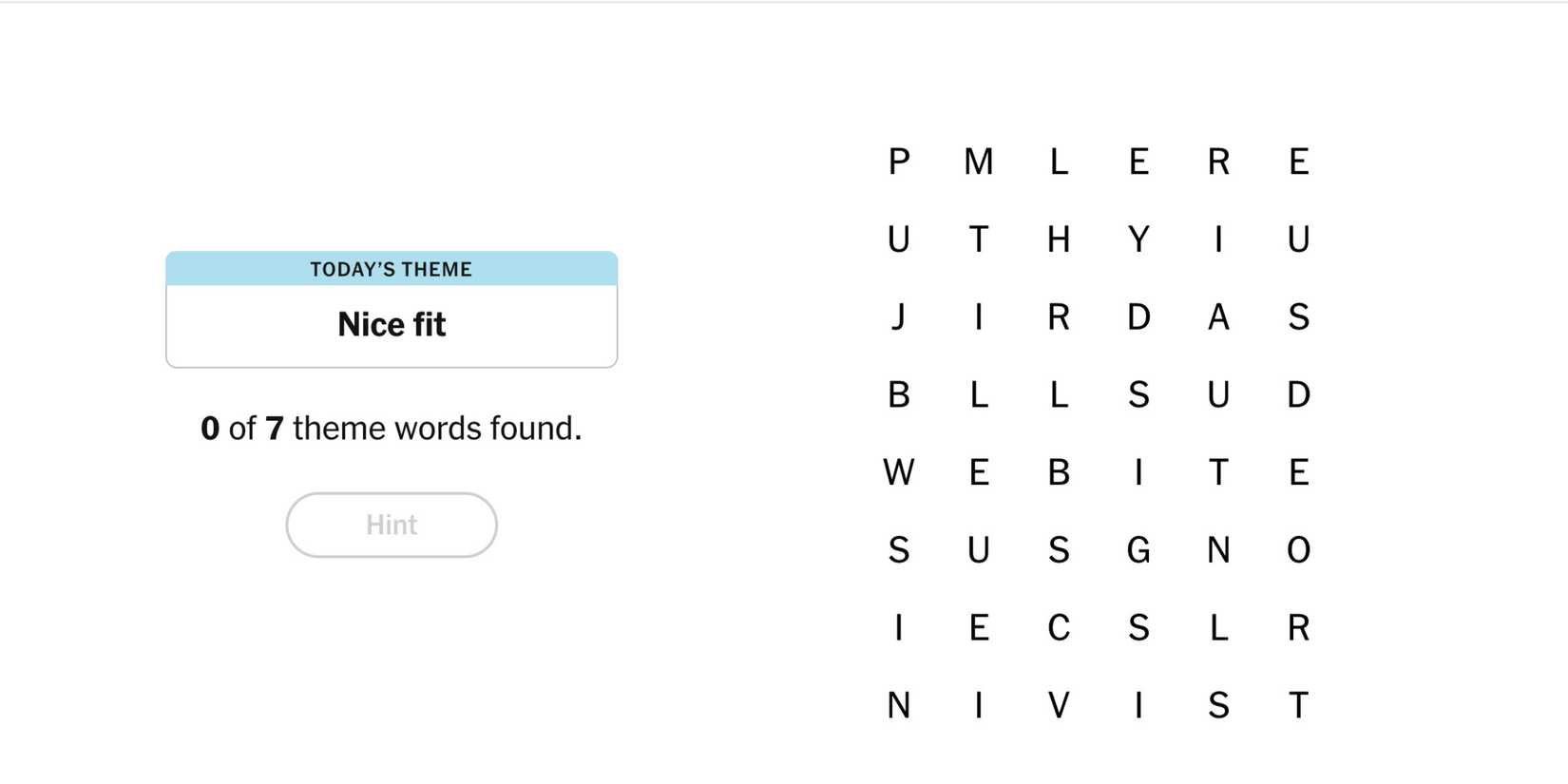Select the TODAY'S THEME header banner
Screen dimensions: 1568x784
(x=391, y=269)
